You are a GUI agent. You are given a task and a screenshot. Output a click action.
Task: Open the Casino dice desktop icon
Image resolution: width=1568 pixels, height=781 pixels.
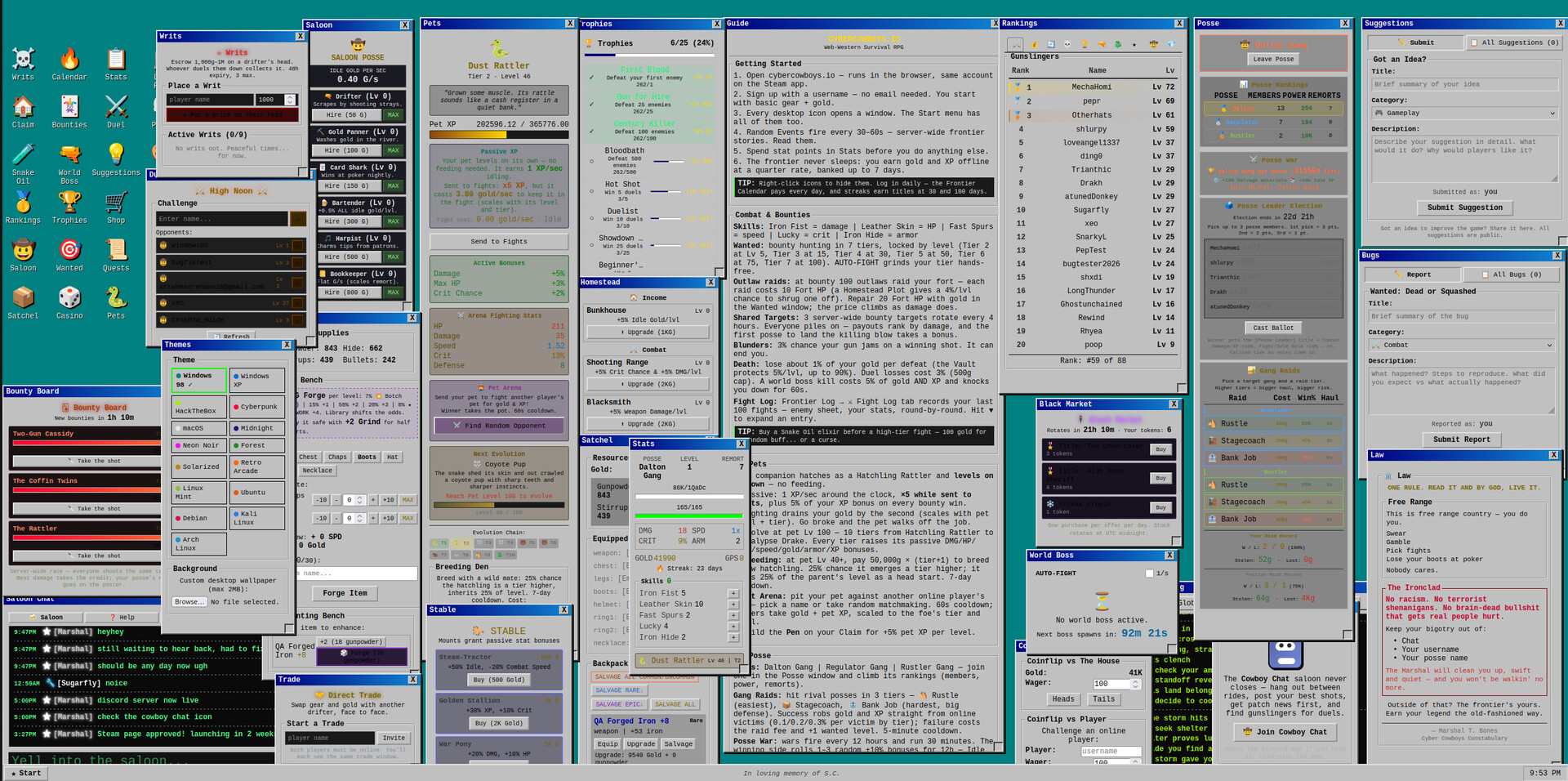69,301
